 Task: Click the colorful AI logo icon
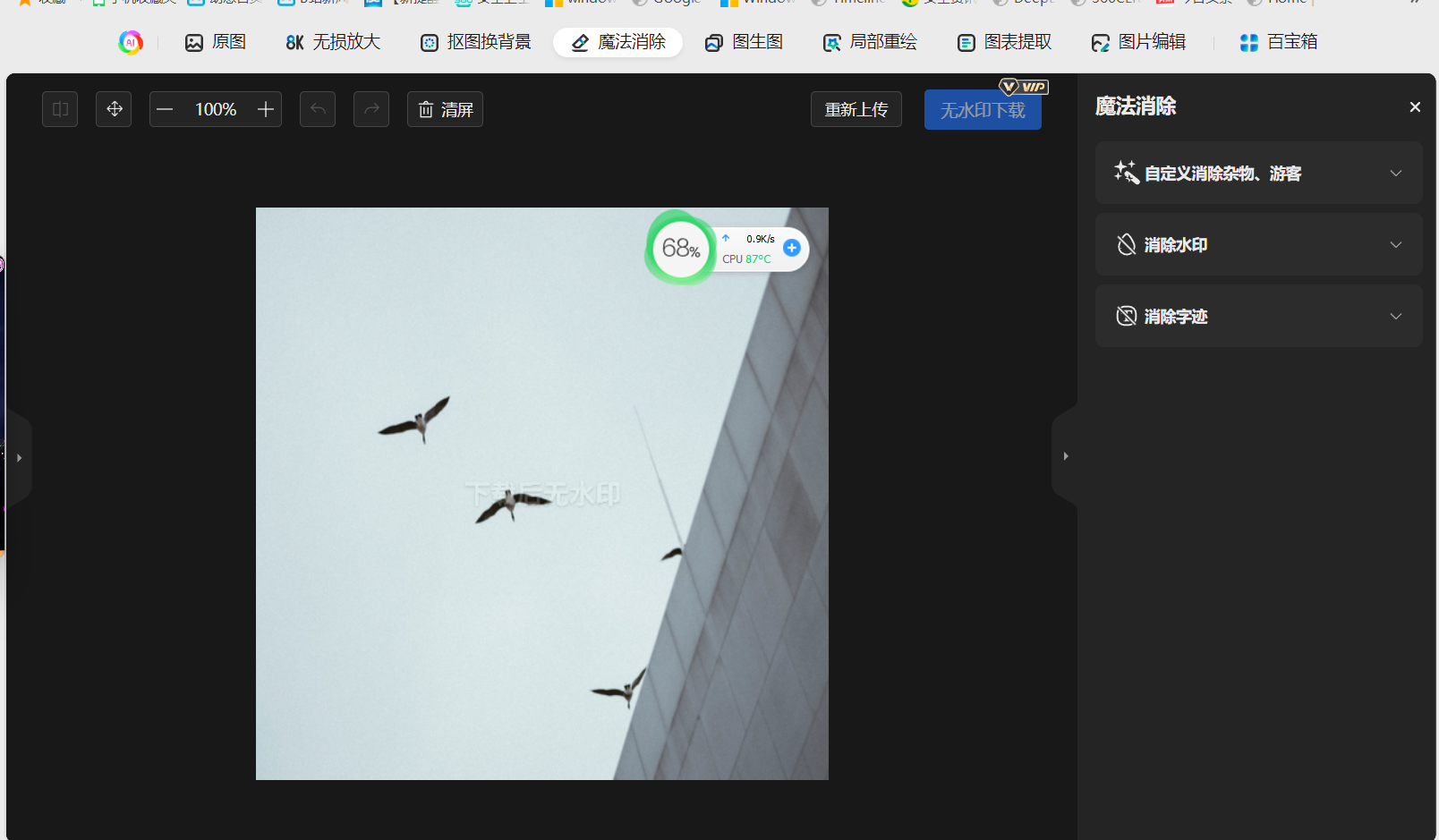point(131,42)
